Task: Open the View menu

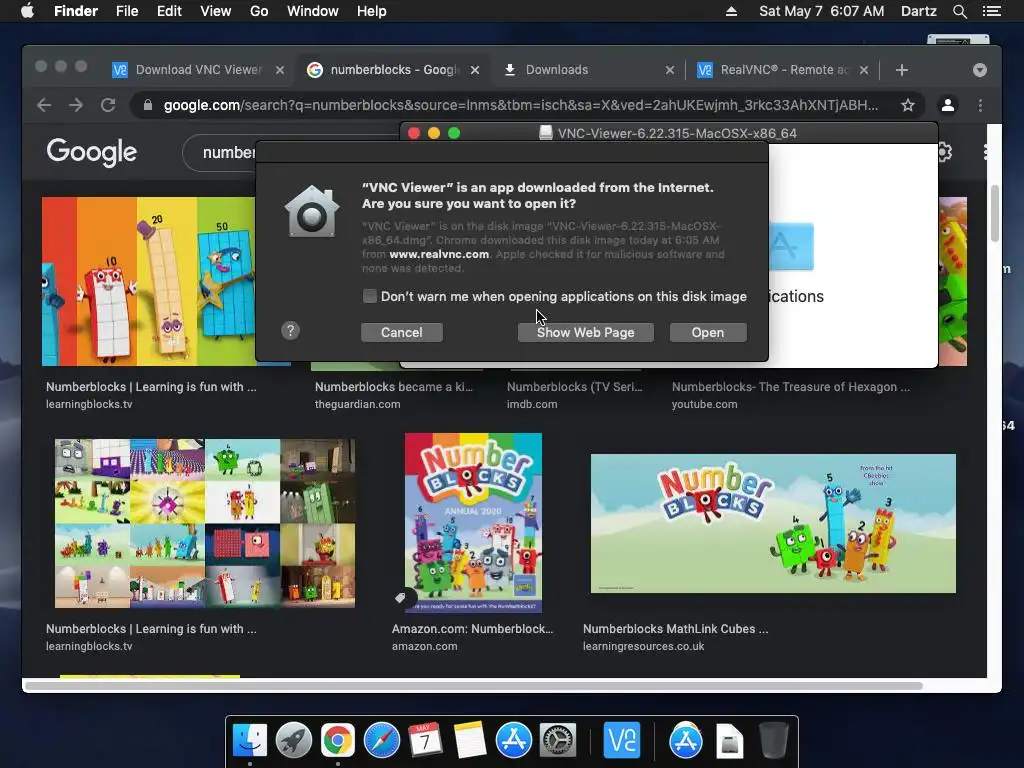Action: pos(216,11)
